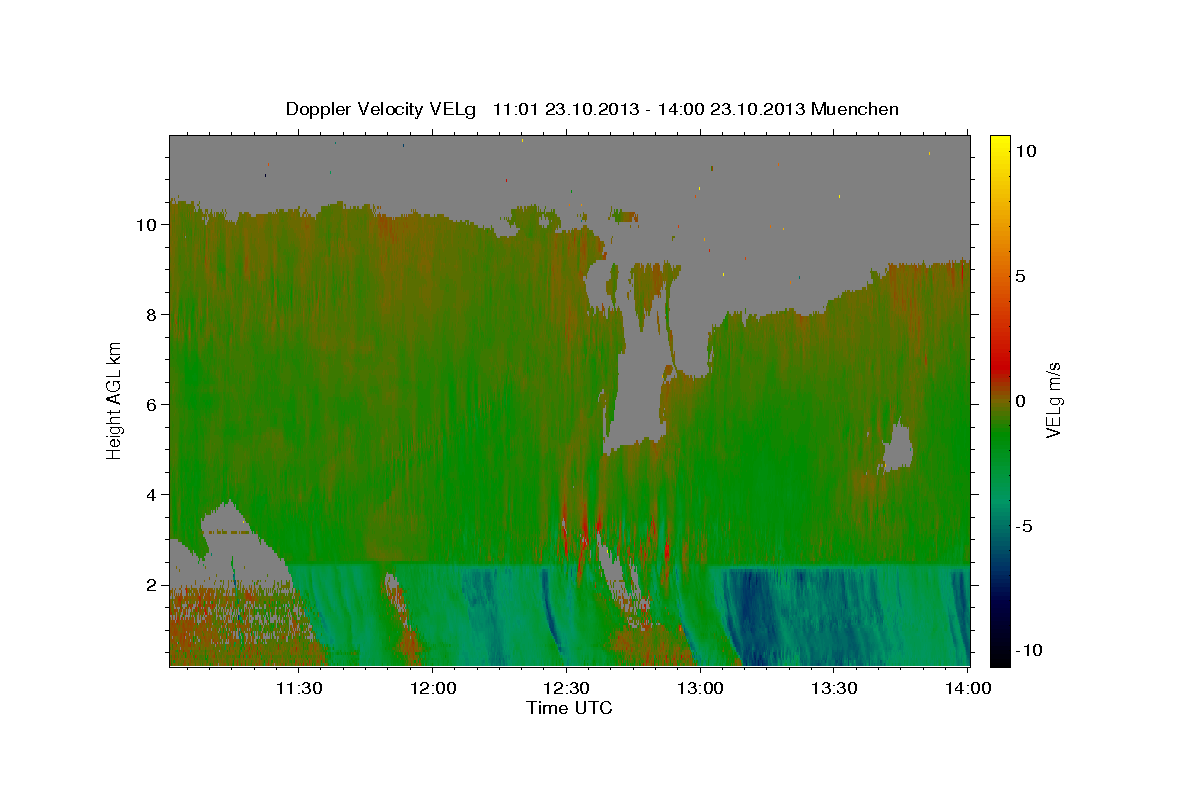Click the small gray gap near 13:45, 5 km
Image resolution: width=1200 pixels, height=800 pixels.
point(898,447)
